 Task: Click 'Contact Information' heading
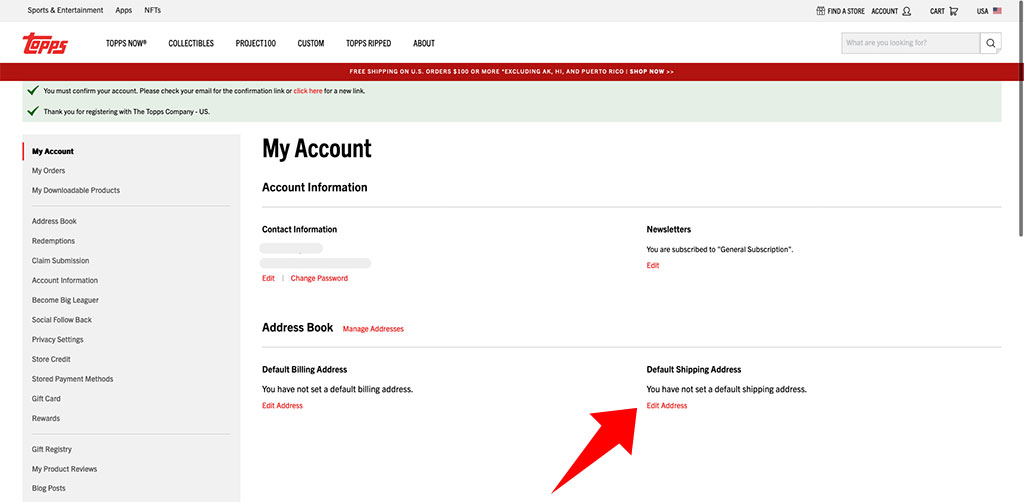pyautogui.click(x=299, y=230)
